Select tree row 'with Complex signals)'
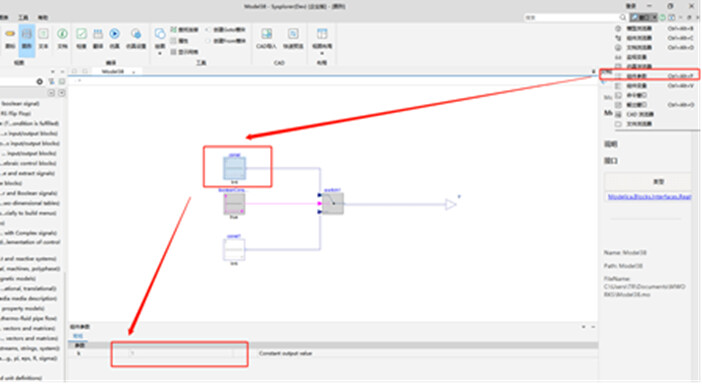Screen dimensions: 702x384 pyautogui.click(x=29, y=233)
